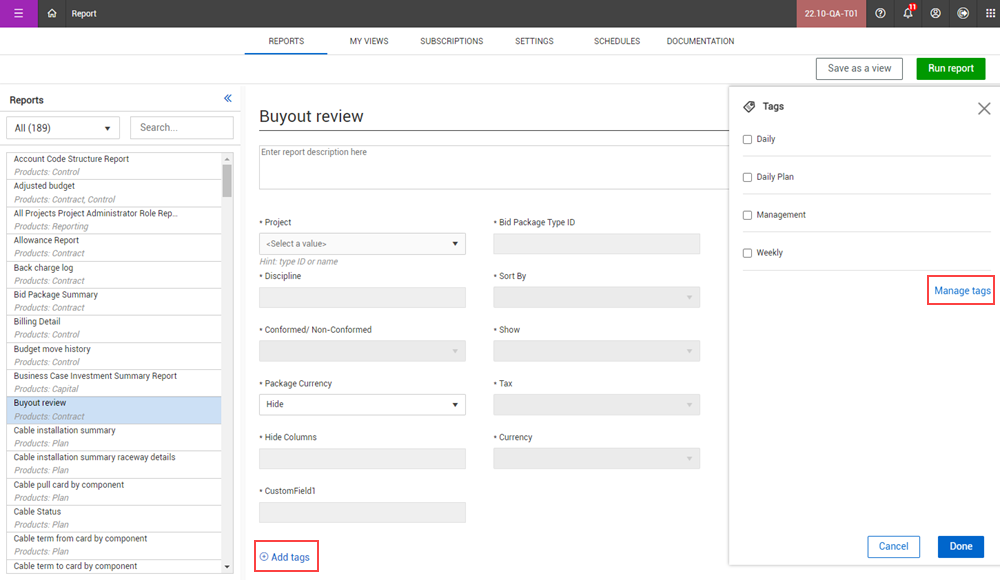Open the notifications bell
Image resolution: width=1000 pixels, height=580 pixels.
tap(908, 13)
